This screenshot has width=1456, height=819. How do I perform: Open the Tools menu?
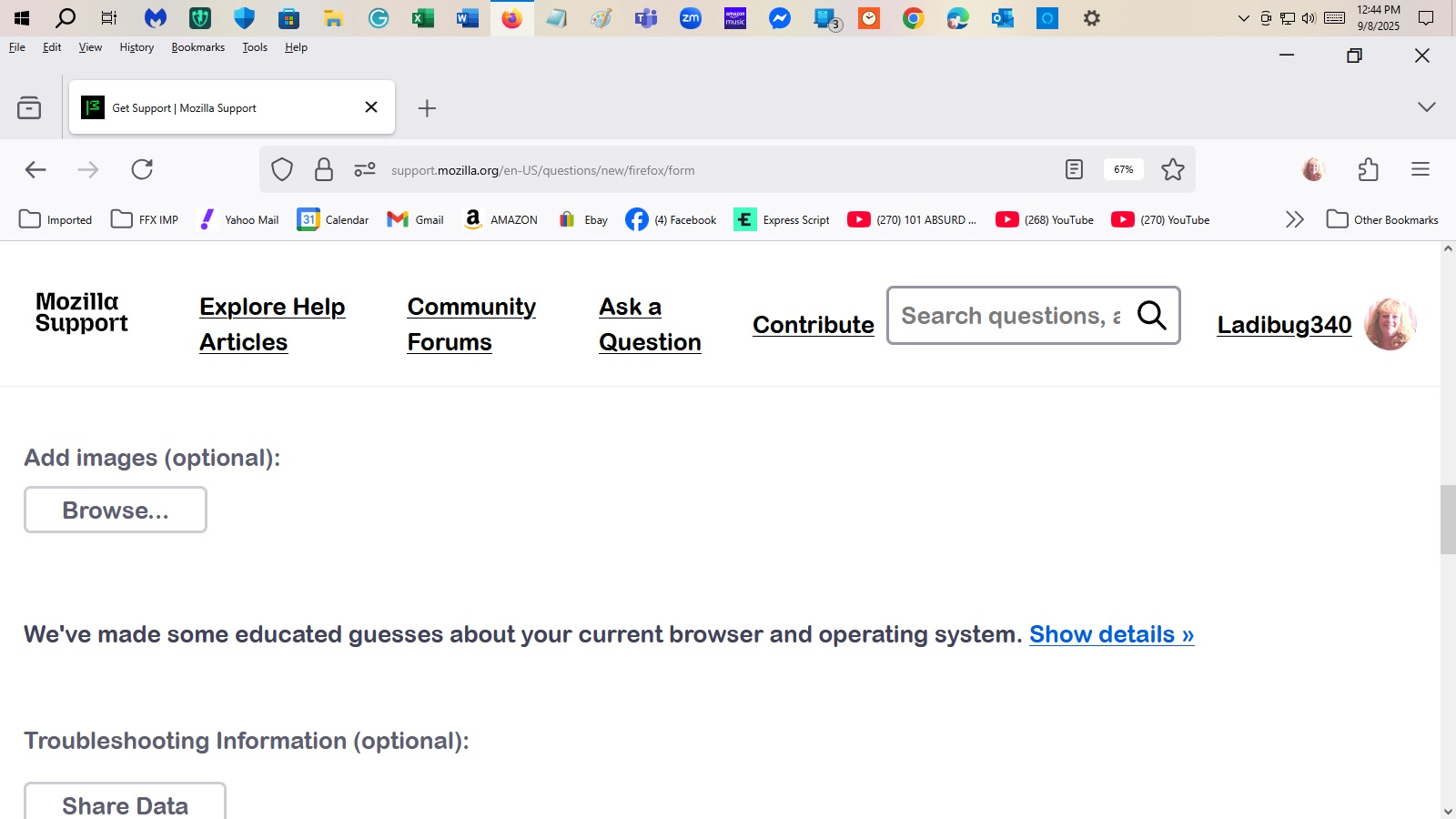point(255,47)
